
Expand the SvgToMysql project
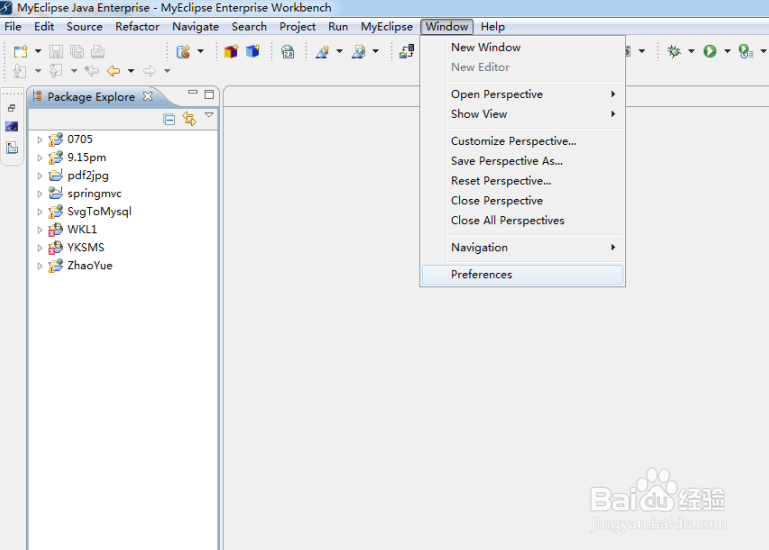click(40, 212)
